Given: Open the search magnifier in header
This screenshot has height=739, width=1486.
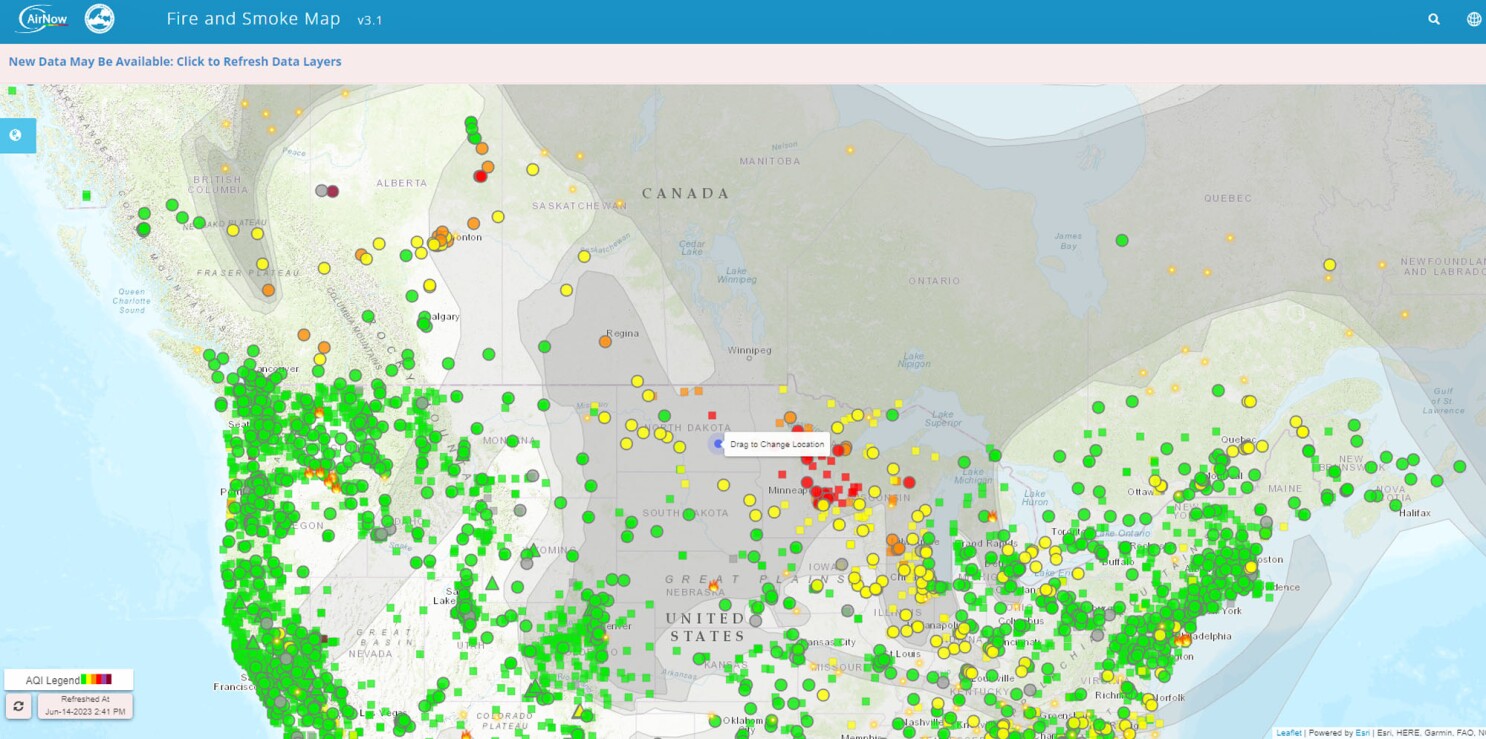Looking at the screenshot, I should 1434,19.
